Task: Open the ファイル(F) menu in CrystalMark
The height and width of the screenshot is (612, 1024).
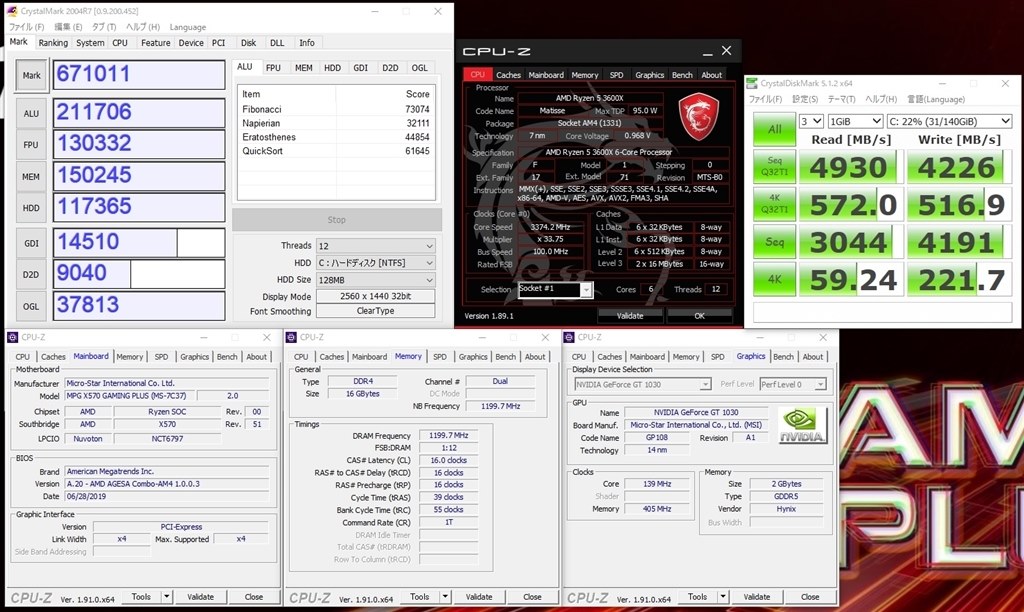Action: (x=26, y=27)
